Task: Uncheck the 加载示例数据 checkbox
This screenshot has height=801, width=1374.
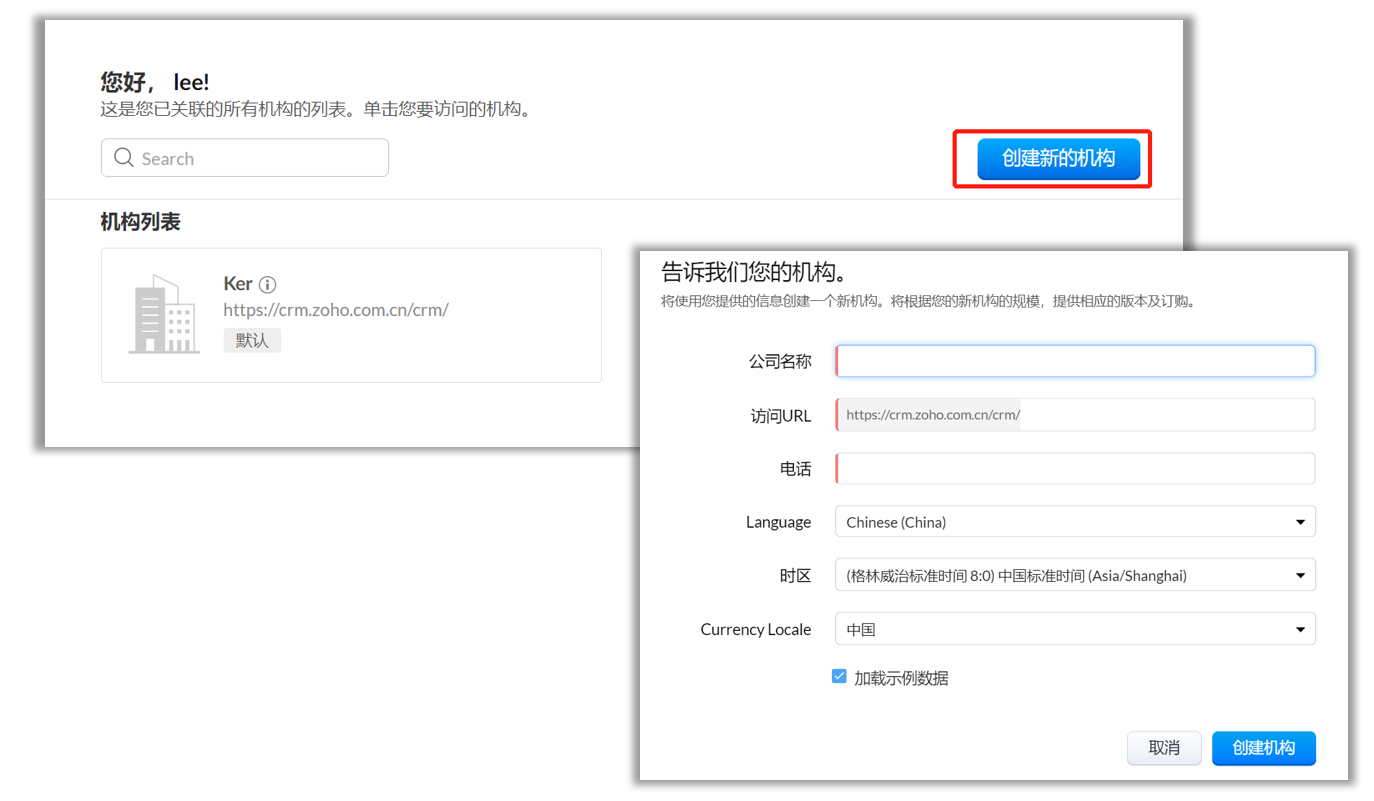Action: (840, 677)
